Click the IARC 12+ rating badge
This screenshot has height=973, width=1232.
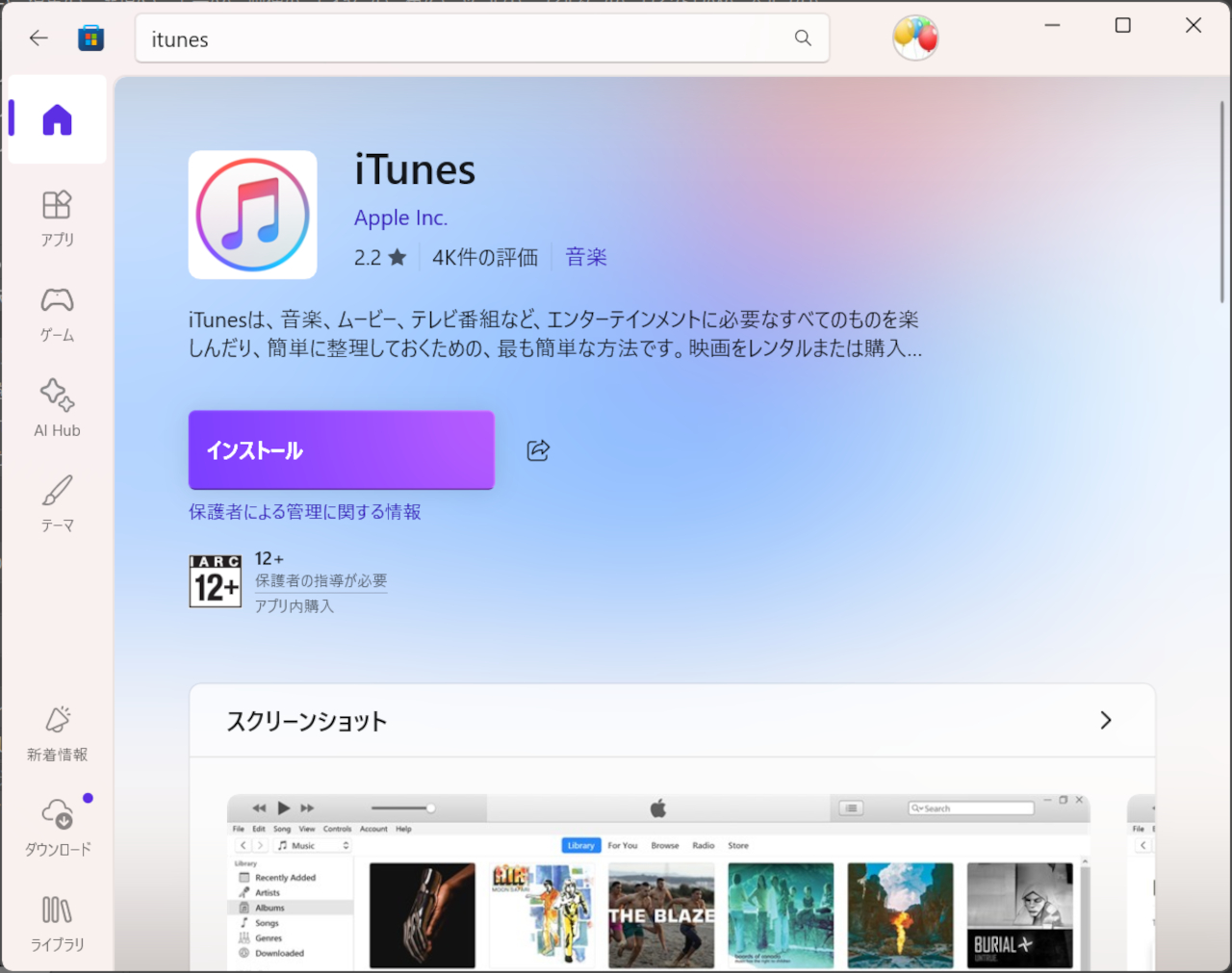click(216, 580)
